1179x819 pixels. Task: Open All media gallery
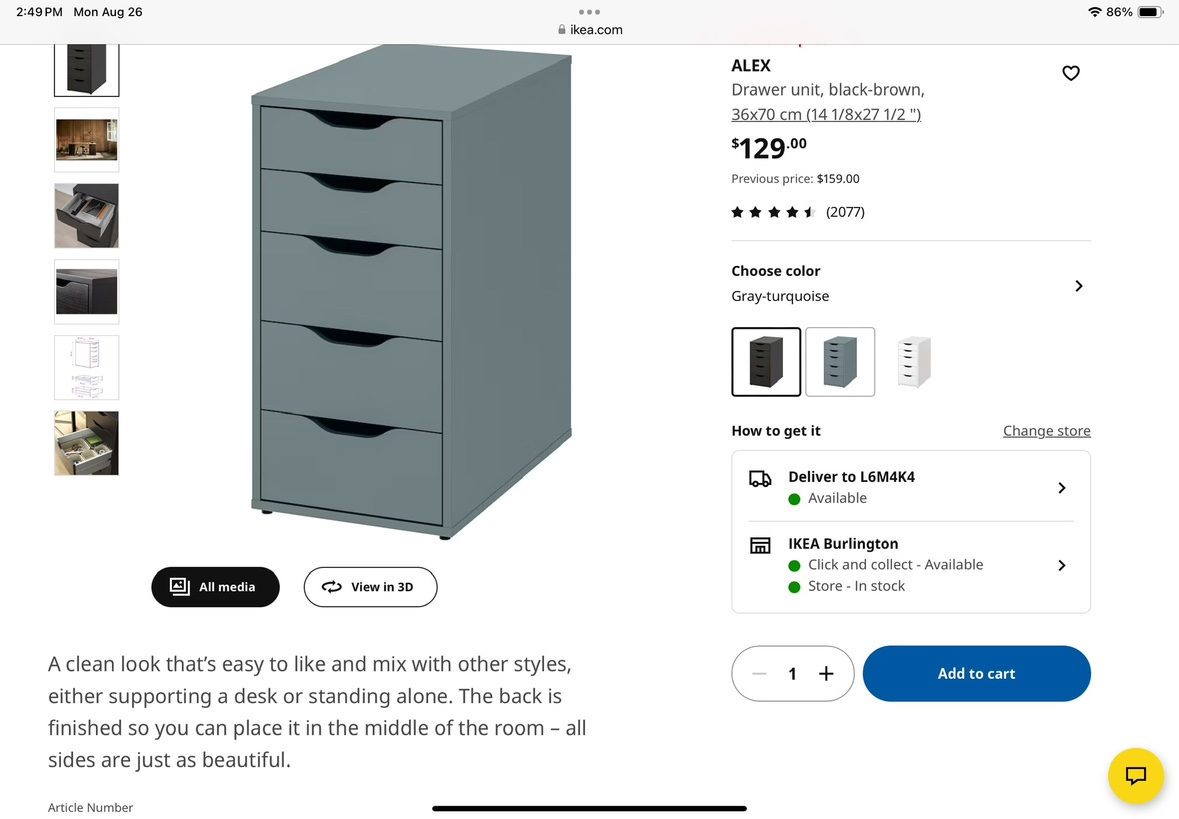tap(215, 587)
